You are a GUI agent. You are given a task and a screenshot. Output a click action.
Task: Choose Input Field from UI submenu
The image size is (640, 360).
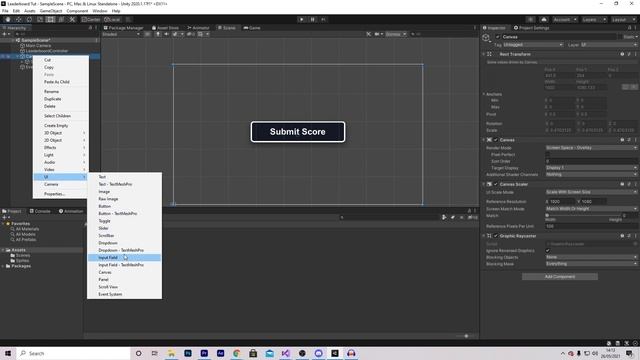tap(124, 258)
